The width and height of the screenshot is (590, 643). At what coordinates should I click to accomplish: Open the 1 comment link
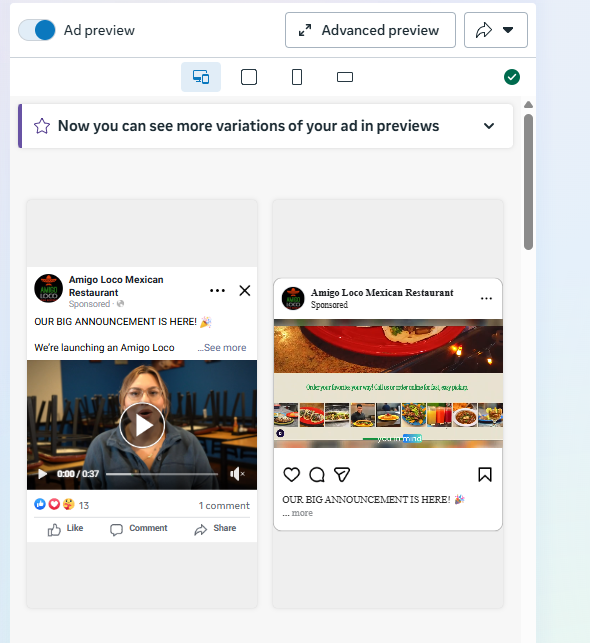coord(224,506)
